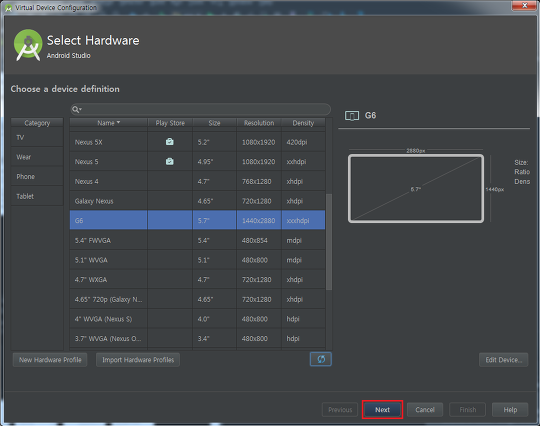
Task: Click the New Hardware Profile button
Action: tap(50, 360)
